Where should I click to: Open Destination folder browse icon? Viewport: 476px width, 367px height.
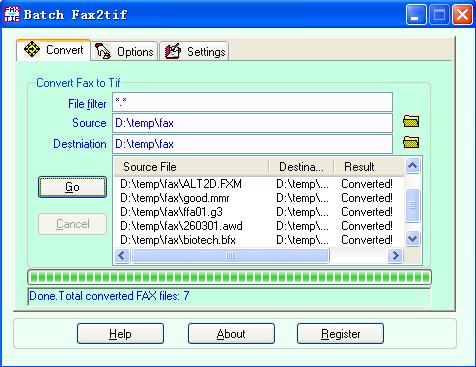pyautogui.click(x=411, y=142)
